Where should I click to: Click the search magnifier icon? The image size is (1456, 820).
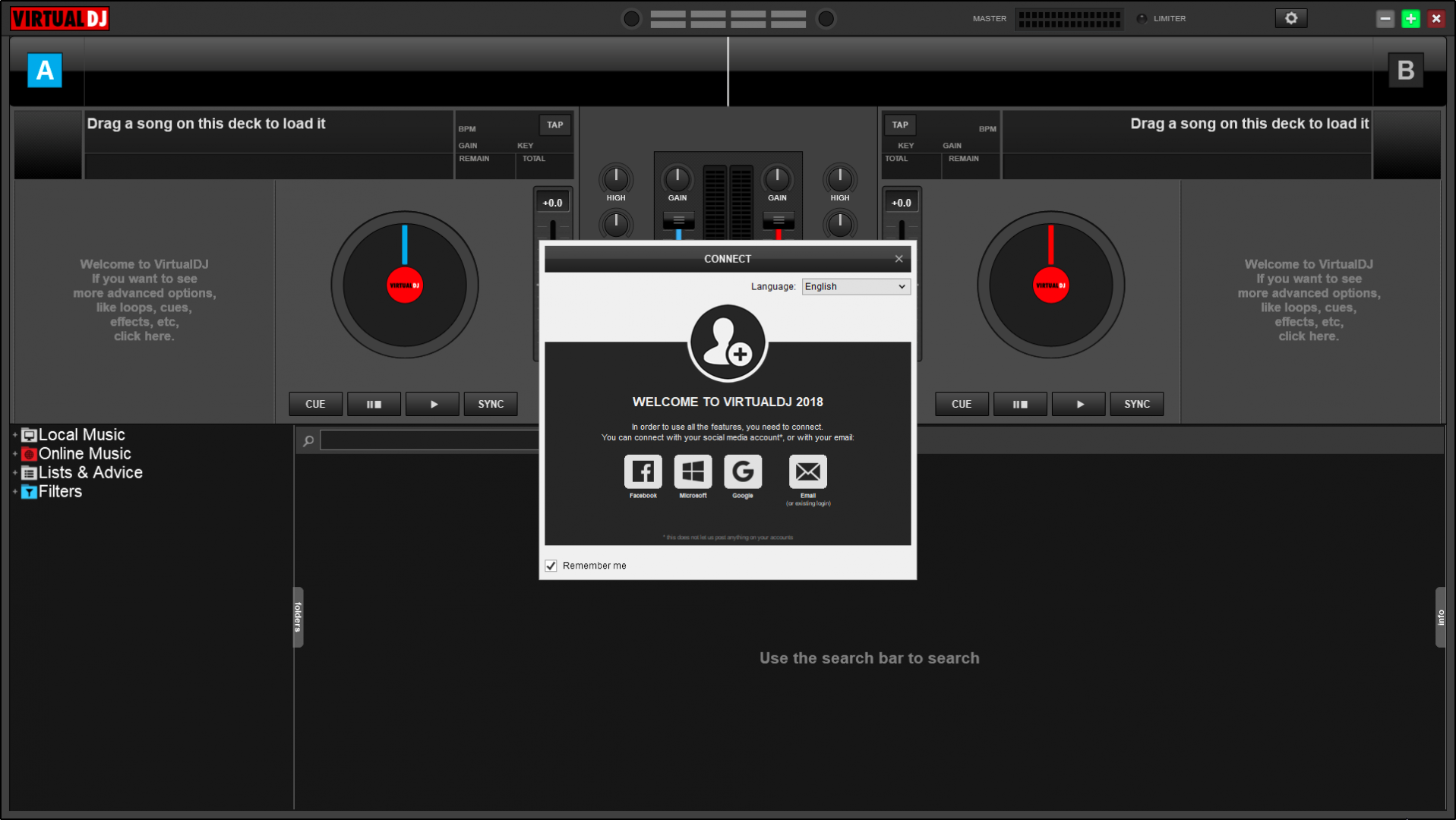coord(308,440)
